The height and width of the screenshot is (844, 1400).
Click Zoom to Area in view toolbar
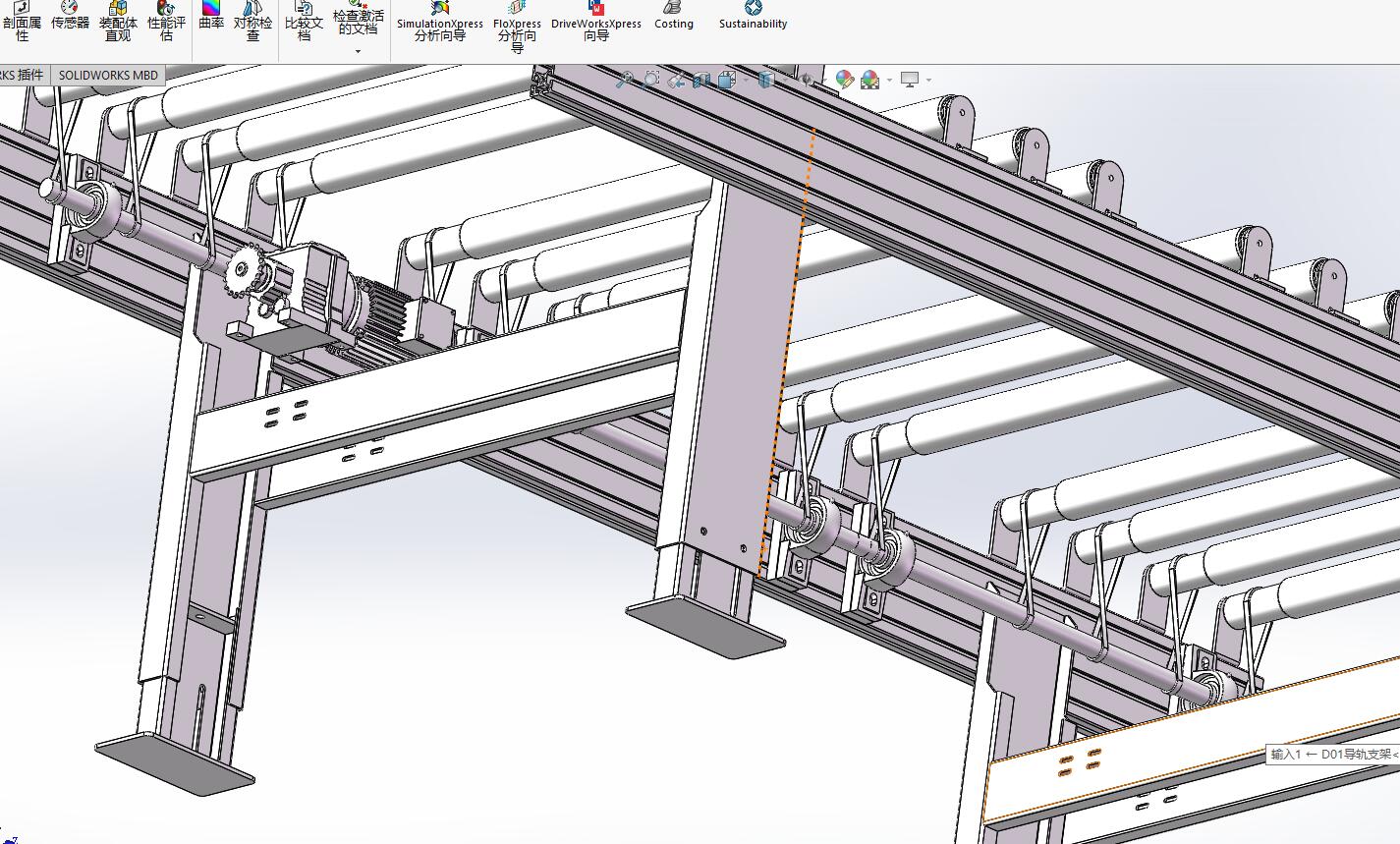(x=650, y=79)
